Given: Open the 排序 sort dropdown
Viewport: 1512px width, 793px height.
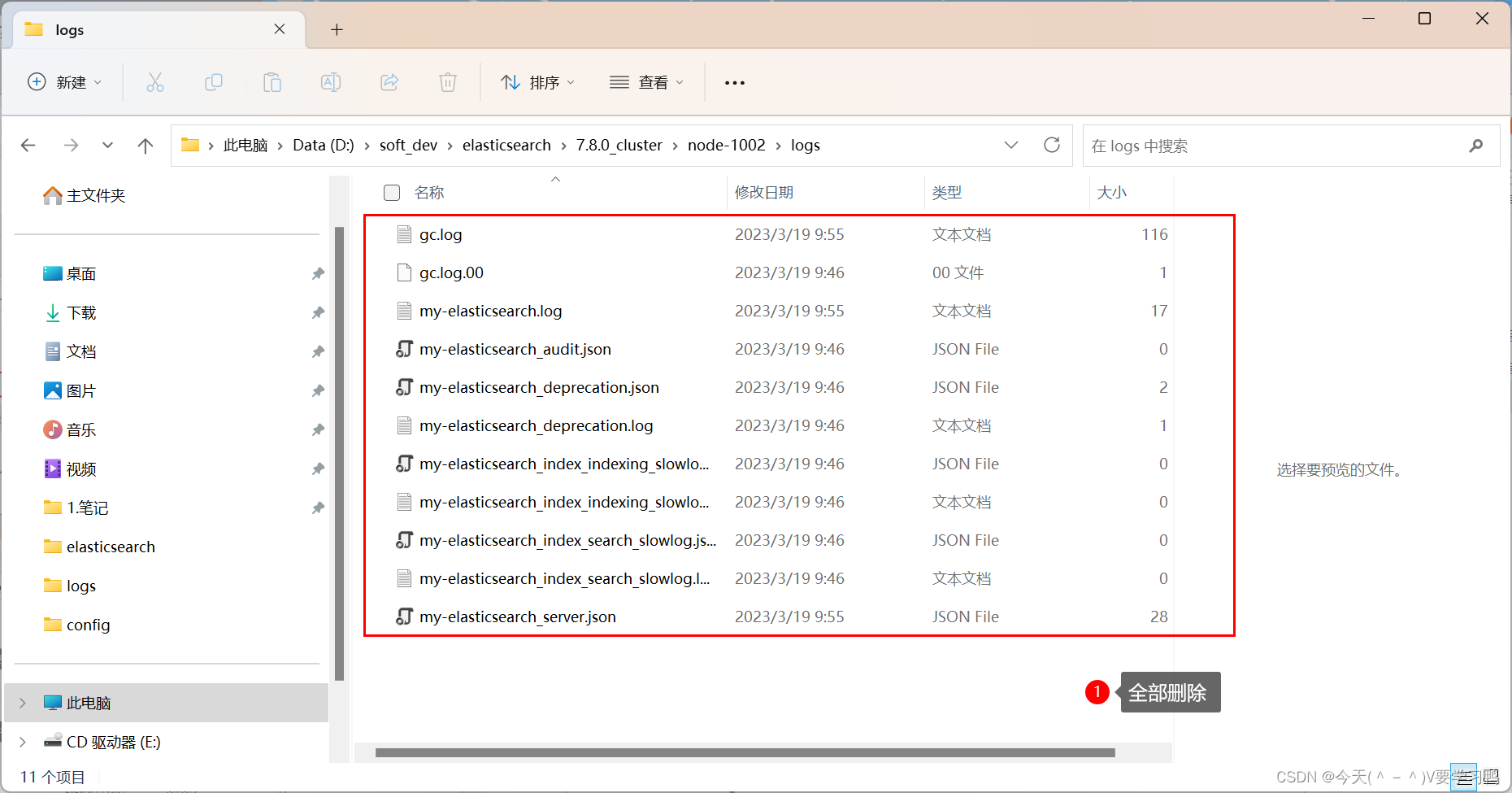Looking at the screenshot, I should click(x=538, y=81).
